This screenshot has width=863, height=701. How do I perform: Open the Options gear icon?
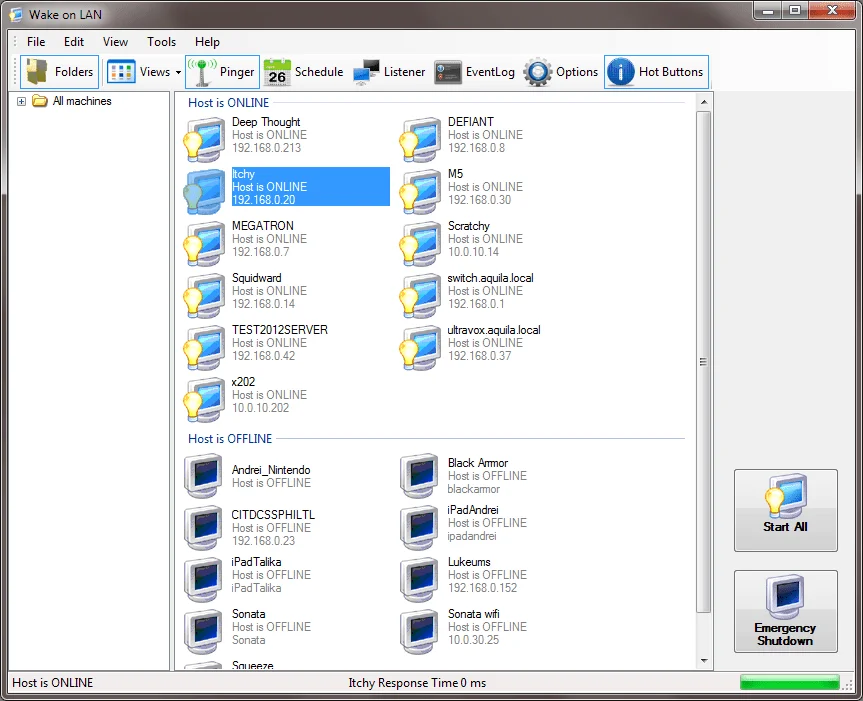(x=538, y=72)
